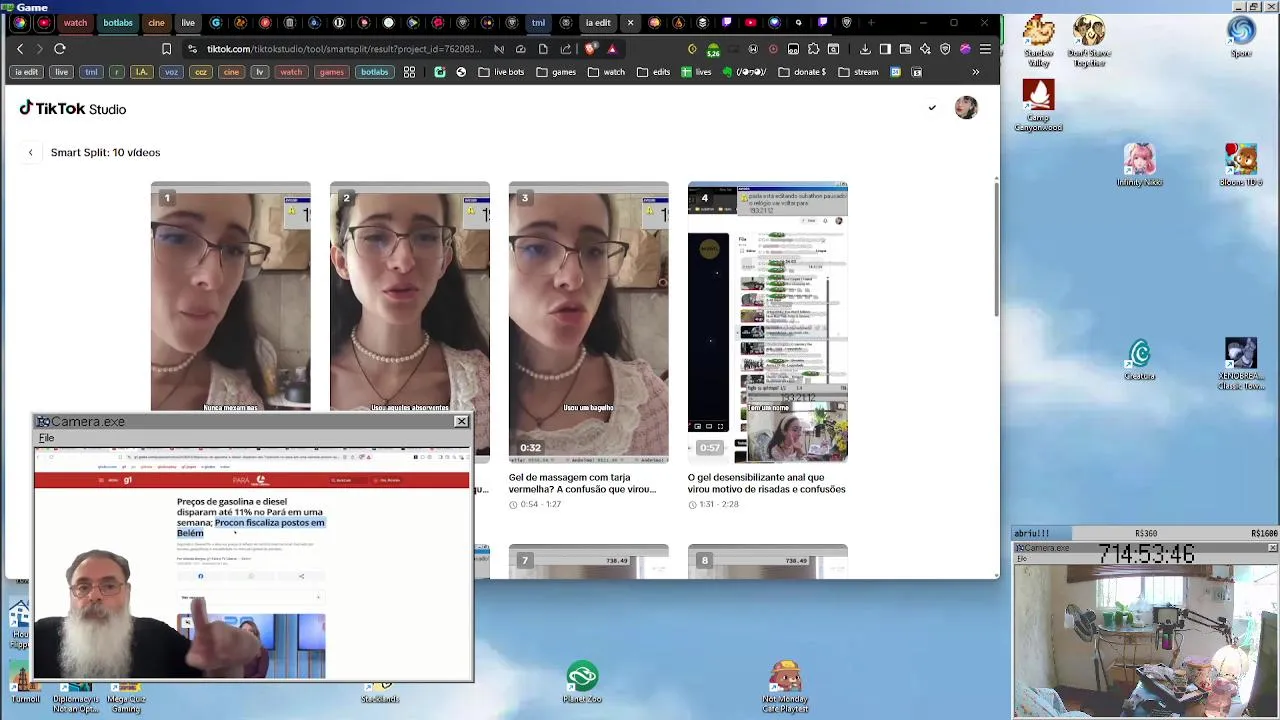
Task: Open the Bloons TD 6 desktop shortcut
Action: point(1241,165)
